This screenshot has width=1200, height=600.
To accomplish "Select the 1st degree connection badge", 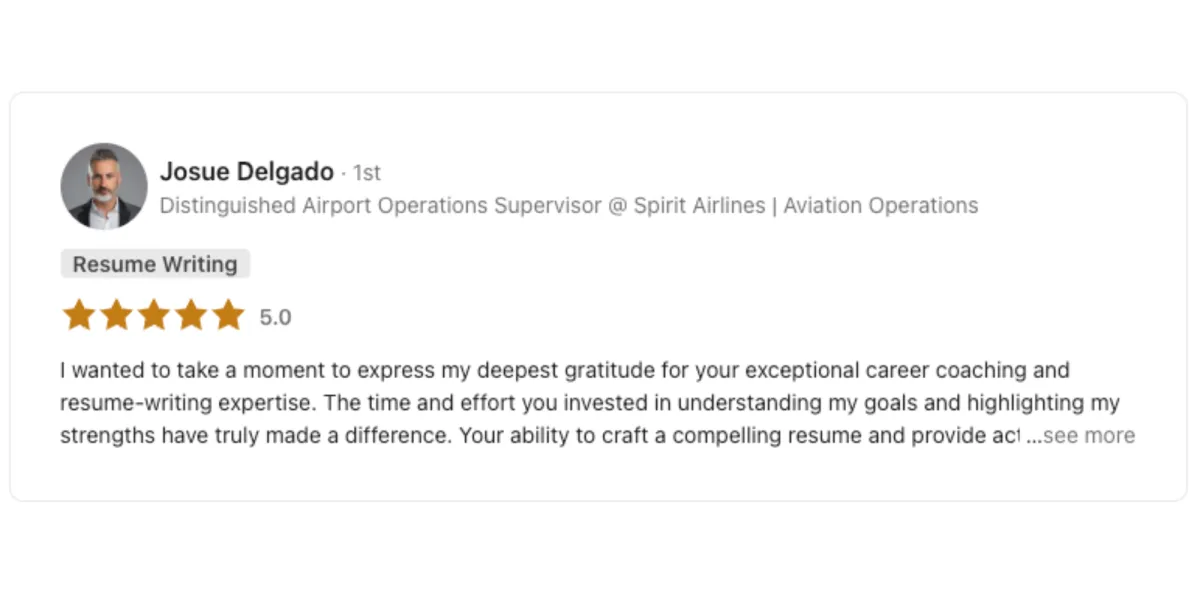I will click(367, 173).
